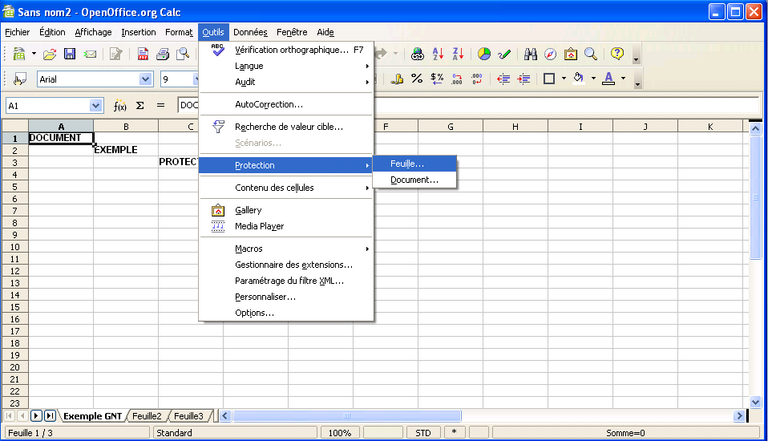The image size is (768, 441).
Task: Switch to the Feuille3 sheet tab
Action: [189, 416]
